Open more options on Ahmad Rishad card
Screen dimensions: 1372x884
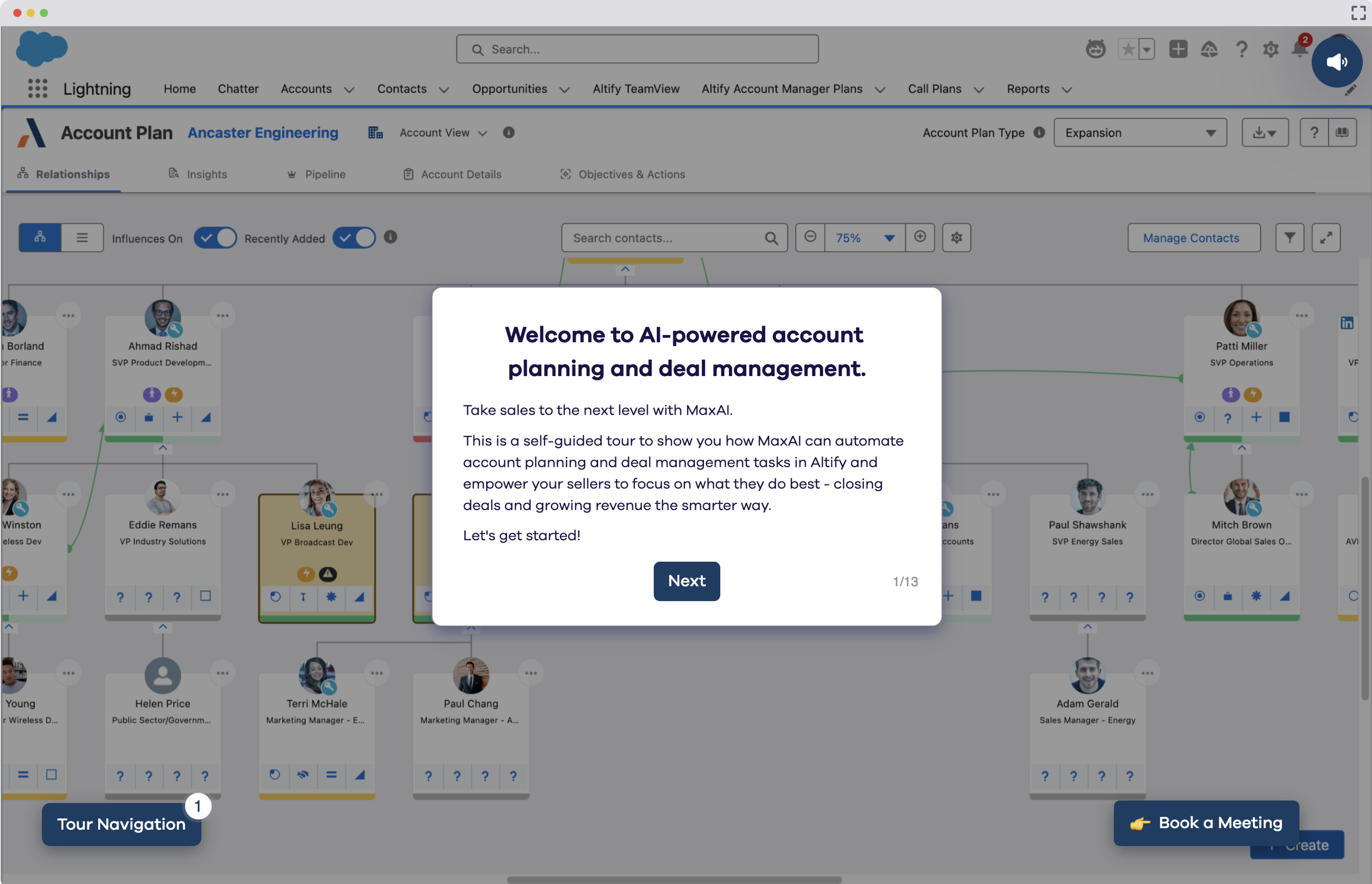(223, 316)
